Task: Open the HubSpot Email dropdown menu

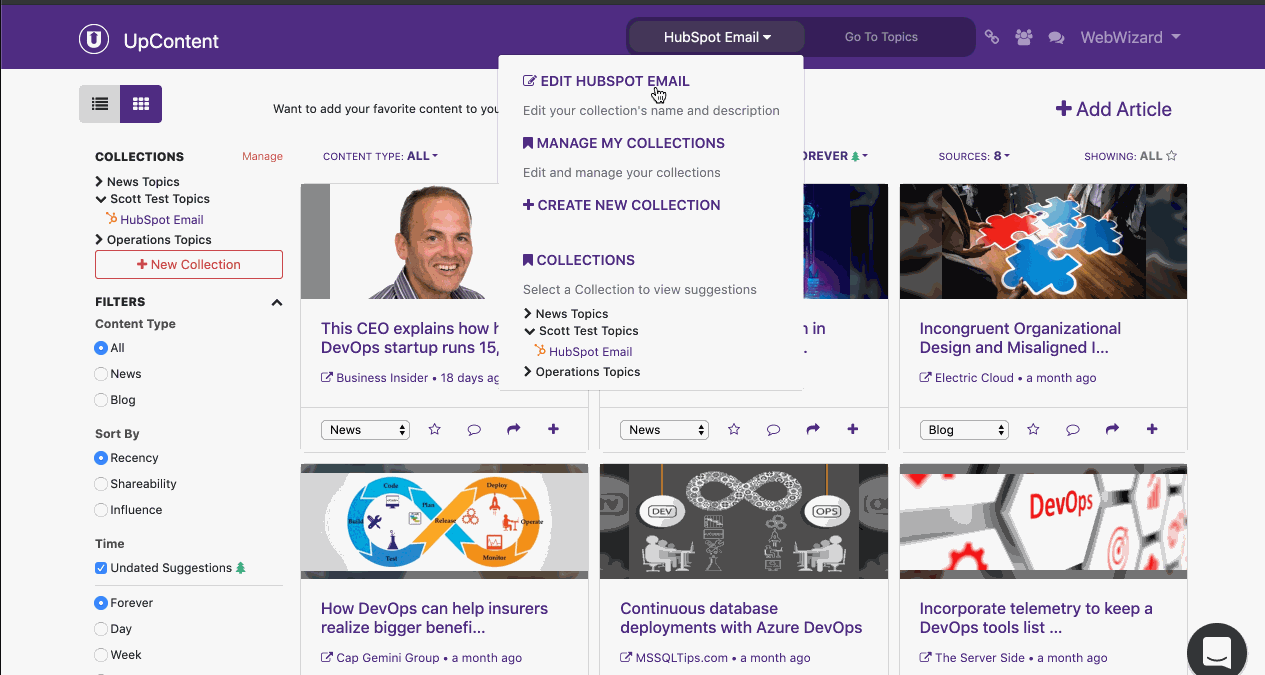Action: (x=715, y=36)
